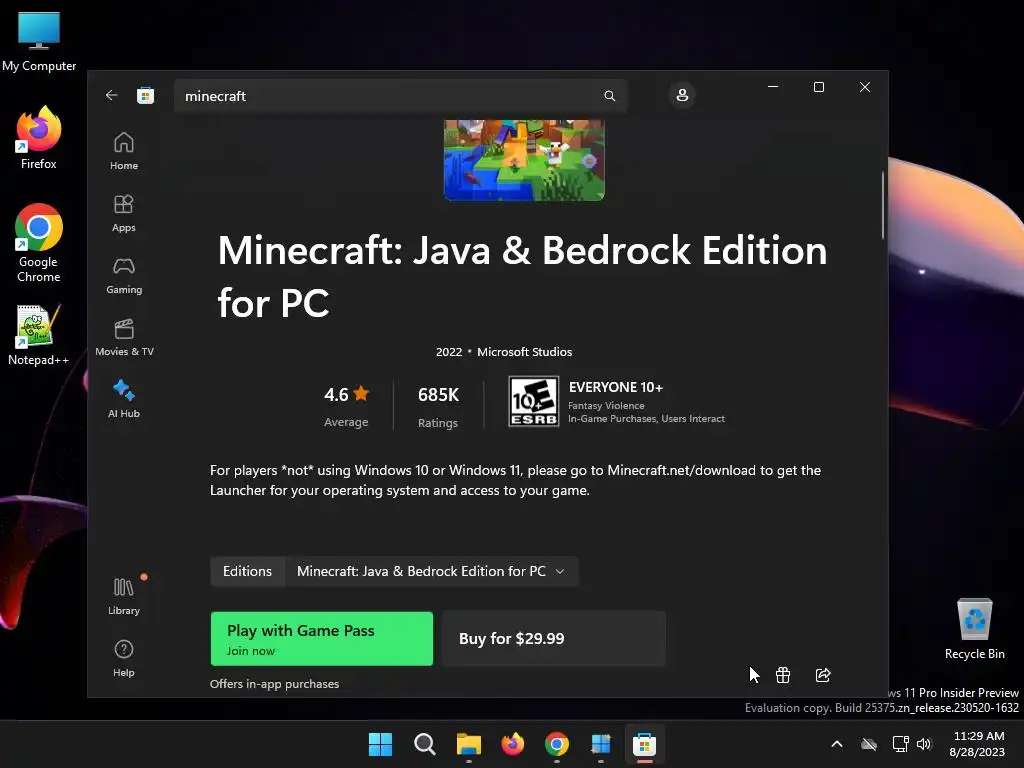Image resolution: width=1024 pixels, height=768 pixels.
Task: Open Gaming section in sidebar
Action: 123,275
